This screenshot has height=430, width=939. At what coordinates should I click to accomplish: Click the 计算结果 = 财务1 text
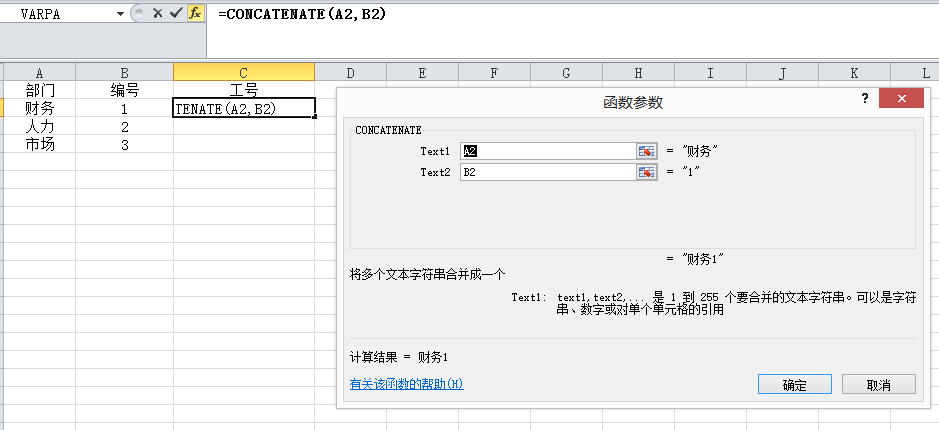click(x=399, y=358)
